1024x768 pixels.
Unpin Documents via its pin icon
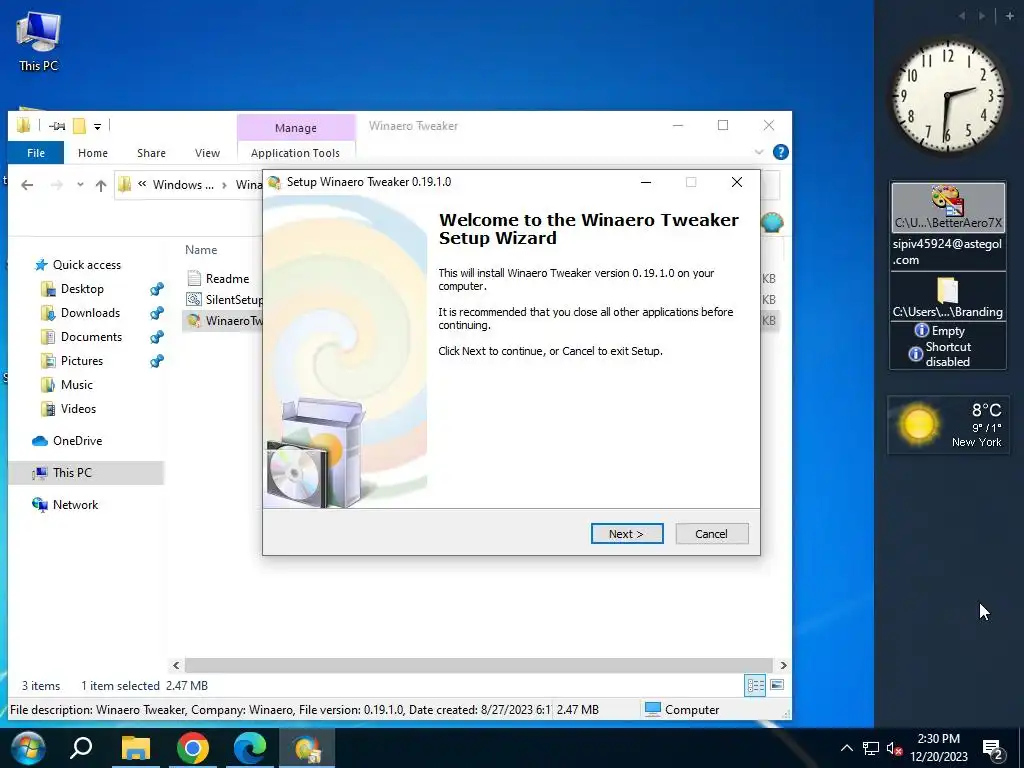(x=157, y=337)
